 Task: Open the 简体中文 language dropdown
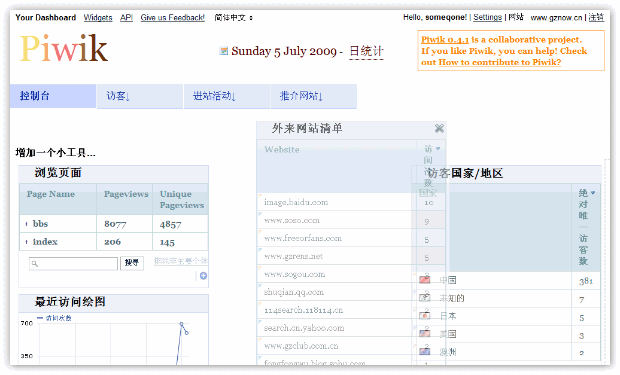[x=233, y=18]
